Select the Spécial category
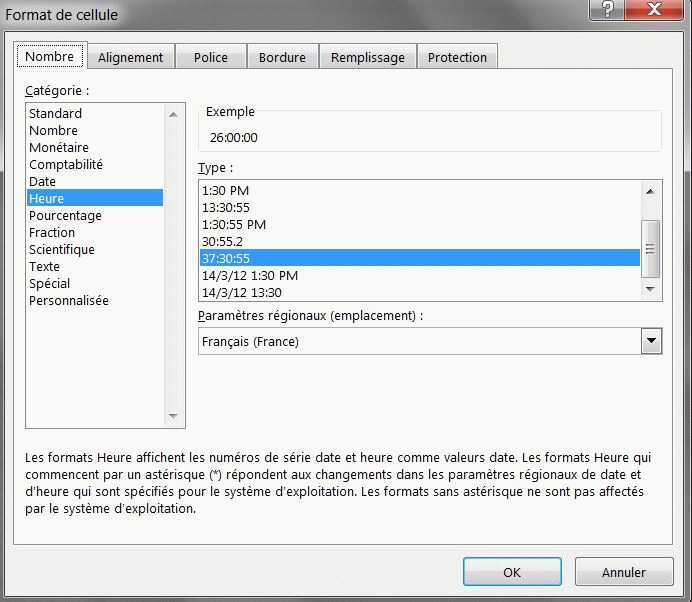692x602 pixels. (94, 283)
